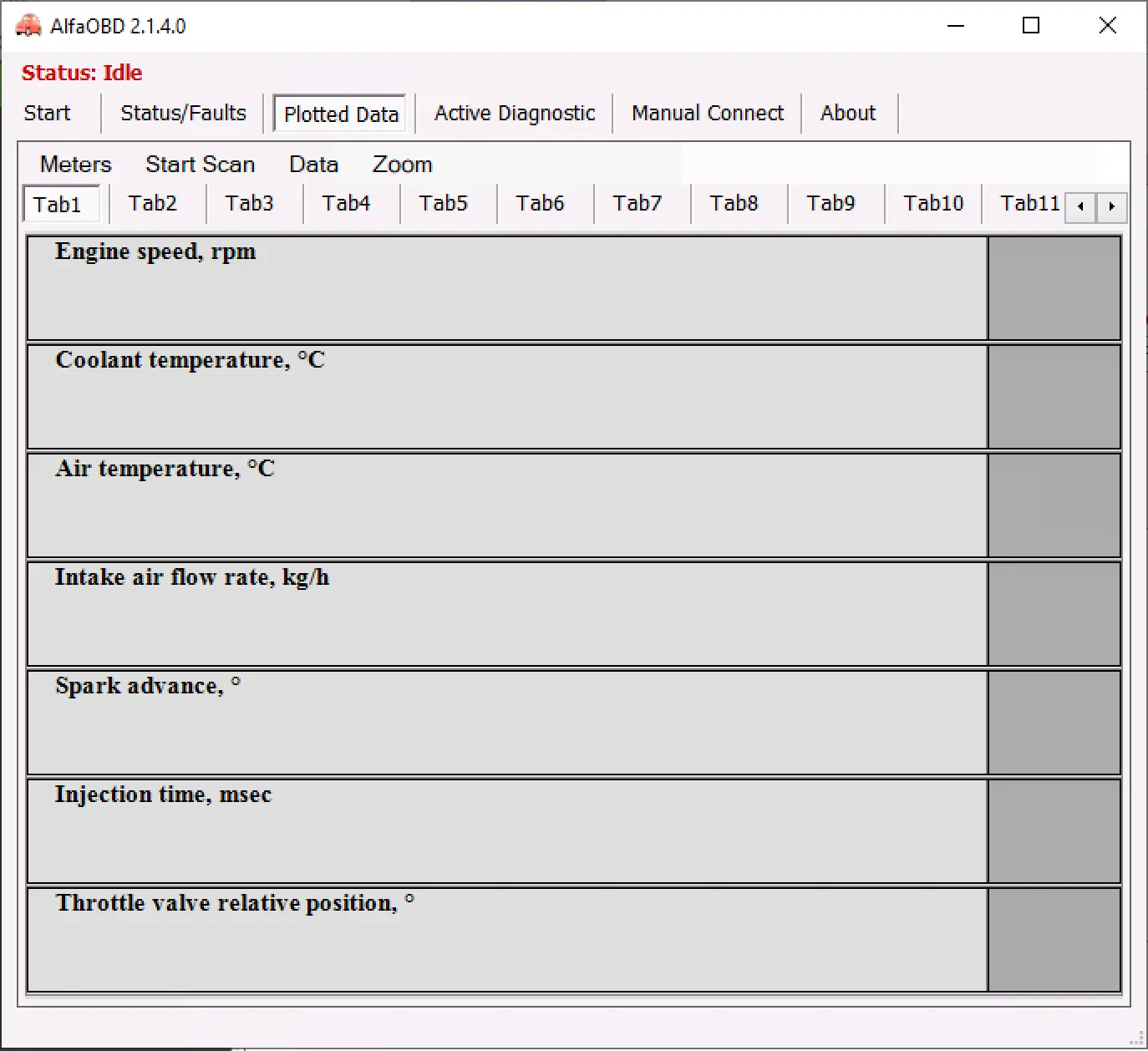
Task: Switch to Tab11
Action: click(x=1028, y=204)
